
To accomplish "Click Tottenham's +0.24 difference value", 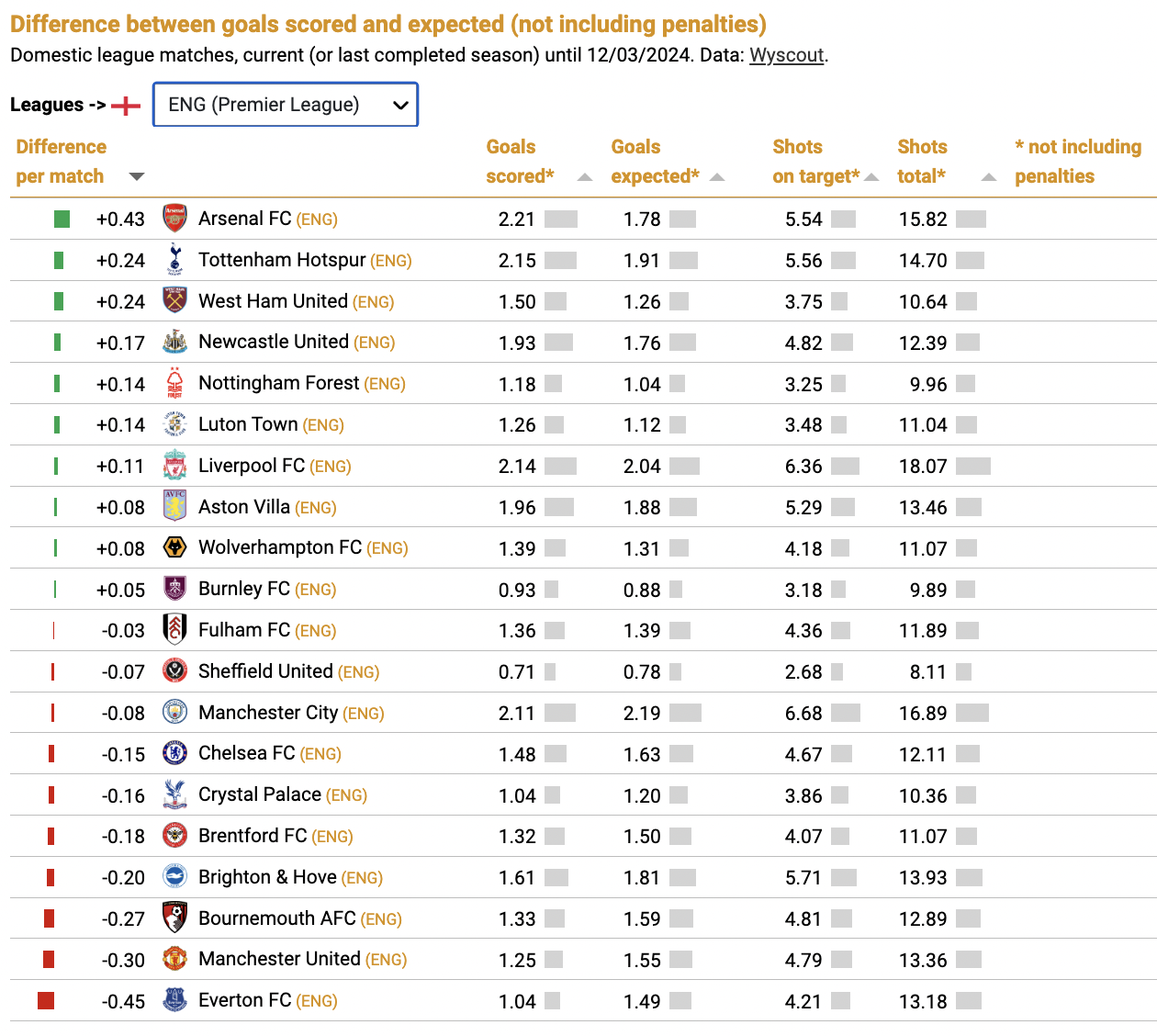I will coord(120,261).
